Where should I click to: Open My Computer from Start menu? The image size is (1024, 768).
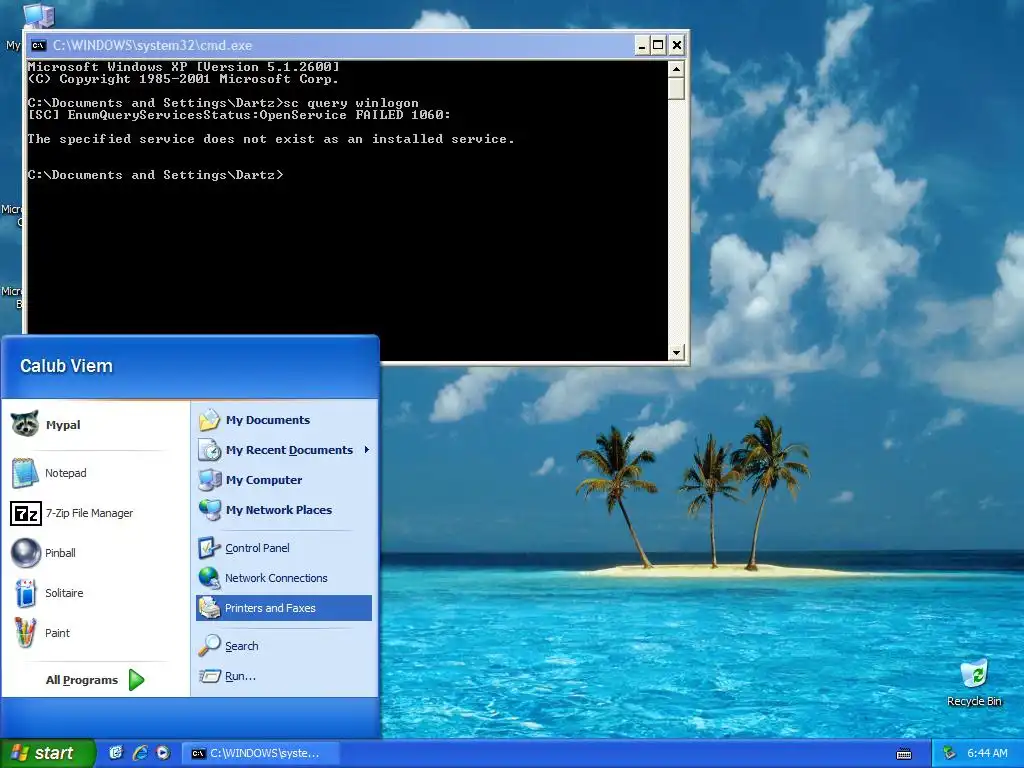[283, 480]
